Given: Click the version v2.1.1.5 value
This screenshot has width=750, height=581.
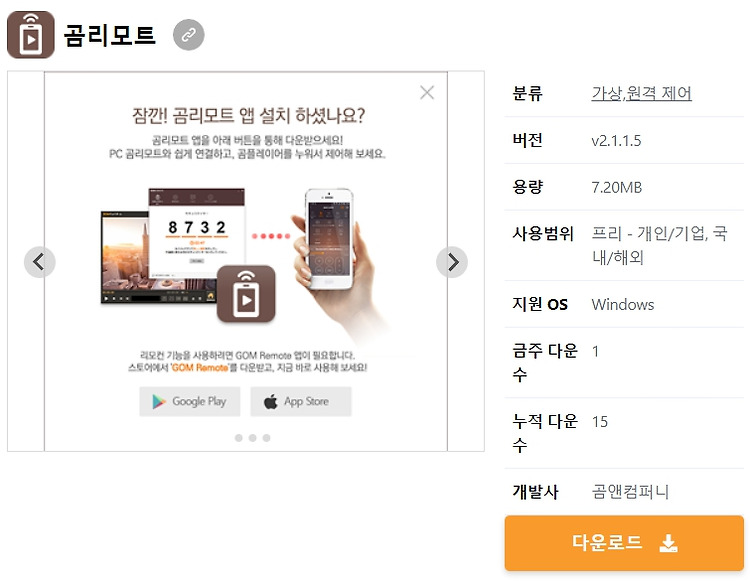Looking at the screenshot, I should 616,141.
